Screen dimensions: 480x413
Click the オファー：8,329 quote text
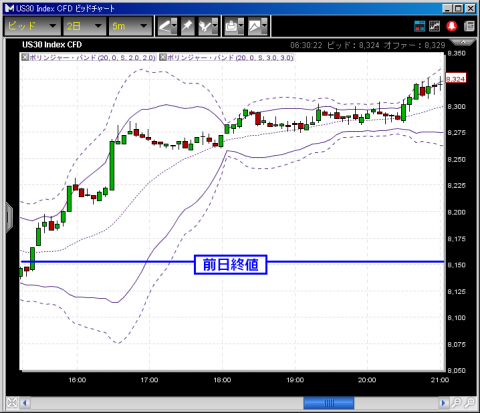pos(414,45)
